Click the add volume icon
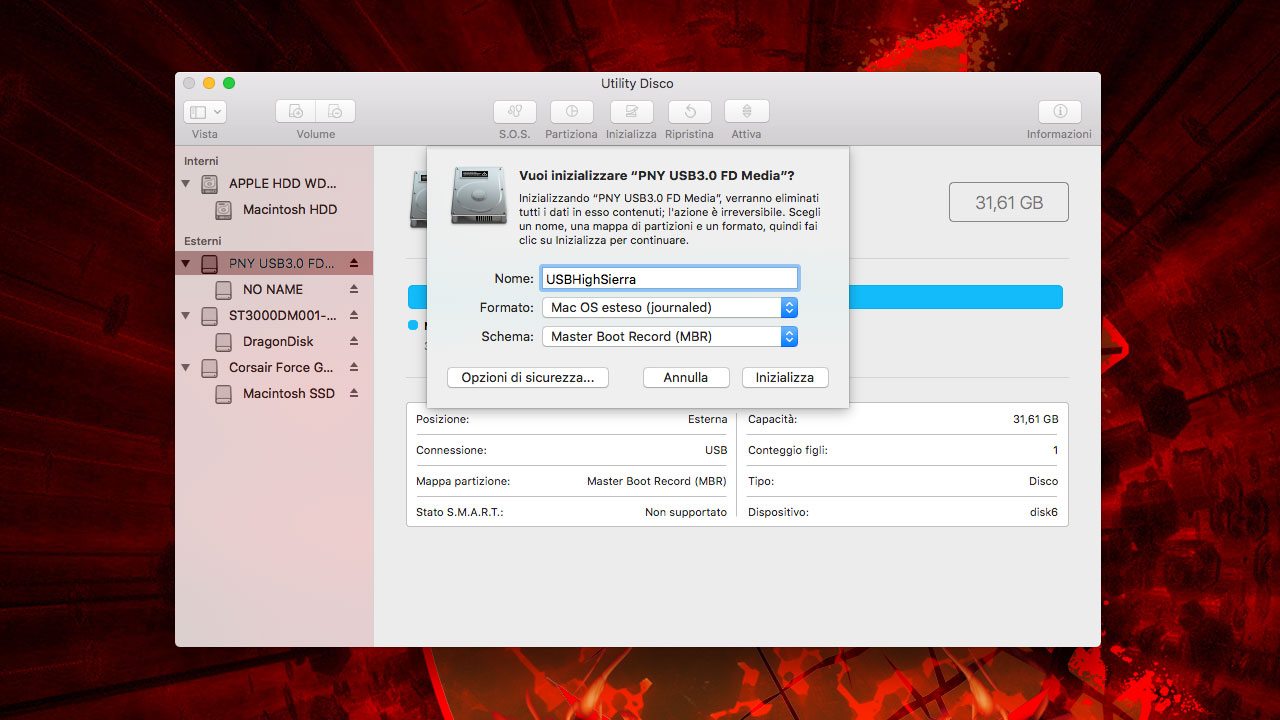 [296, 112]
